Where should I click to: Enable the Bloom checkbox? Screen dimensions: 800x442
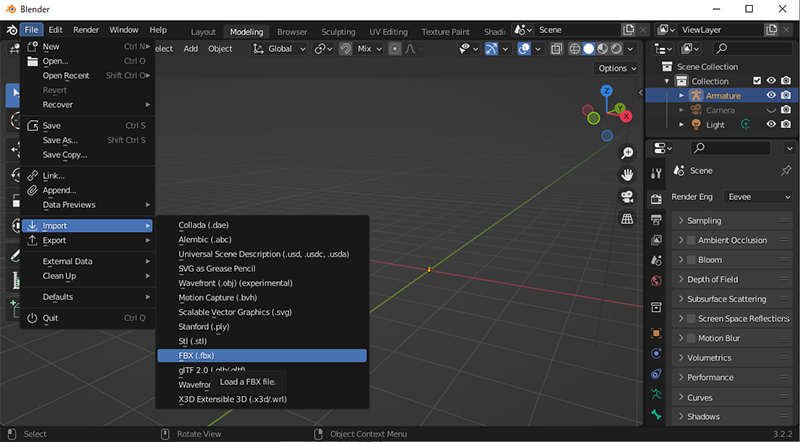pyautogui.click(x=690, y=260)
